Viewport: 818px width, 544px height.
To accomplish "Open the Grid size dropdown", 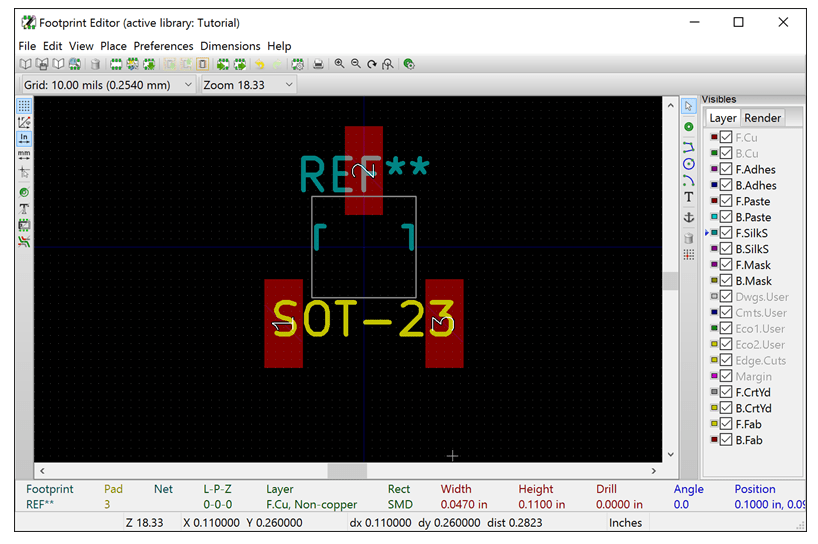I will click(108, 84).
